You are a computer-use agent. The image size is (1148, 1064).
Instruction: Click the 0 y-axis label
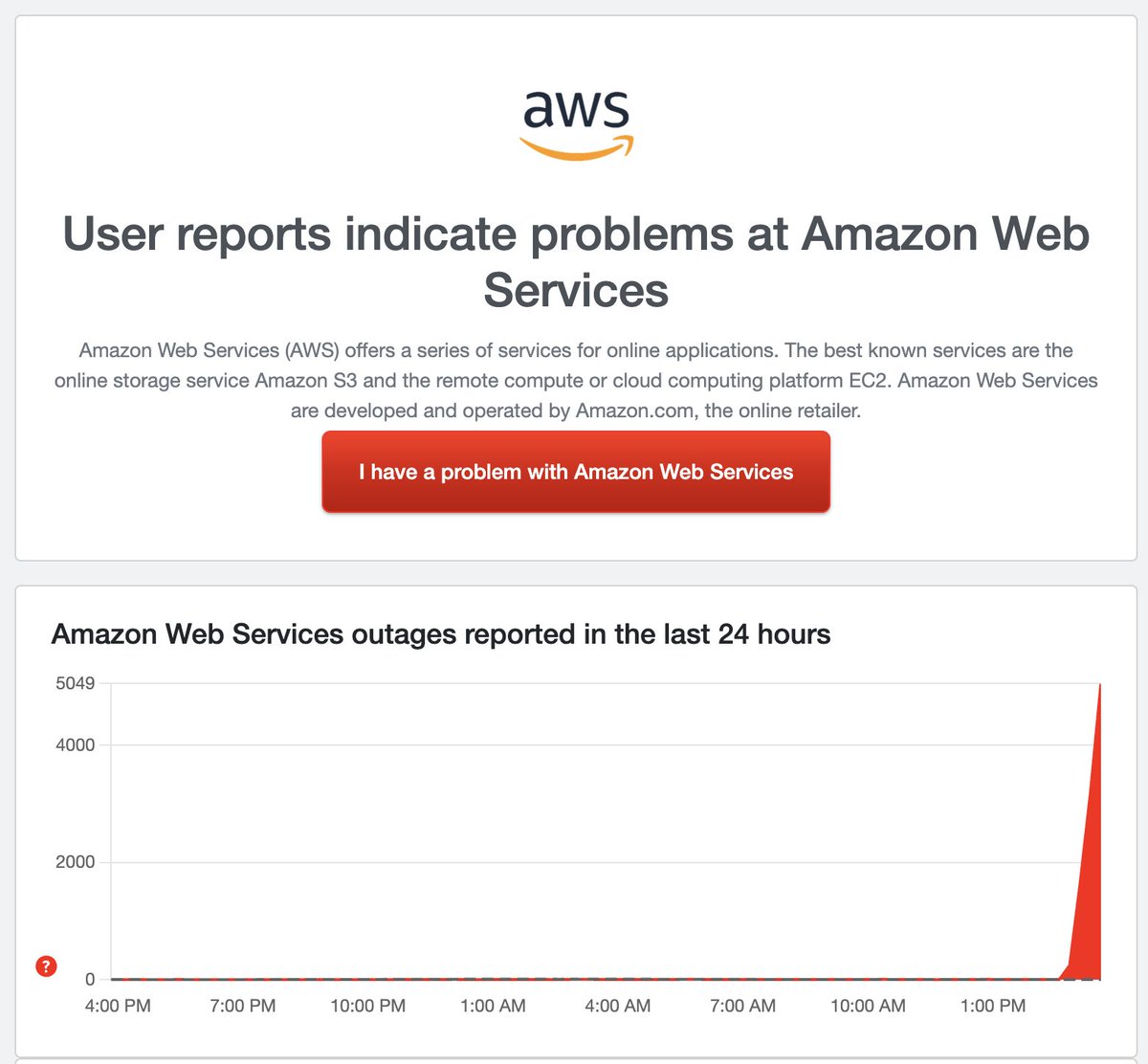coord(91,979)
